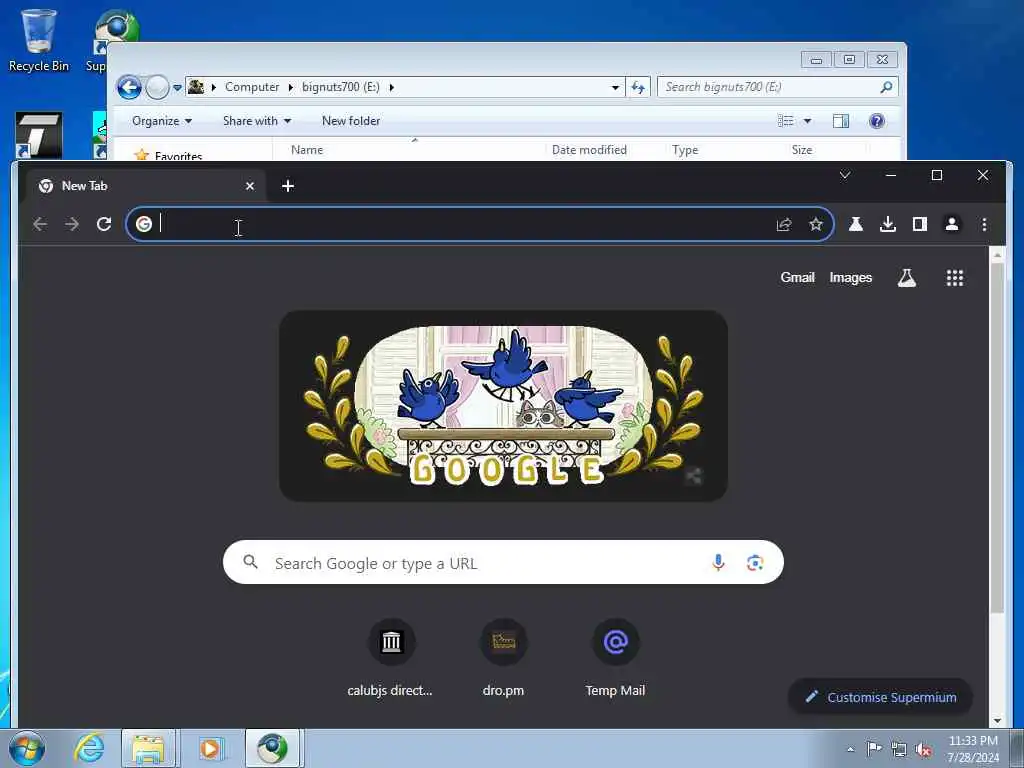
Task: Start voice search with the microphone
Action: coord(718,562)
